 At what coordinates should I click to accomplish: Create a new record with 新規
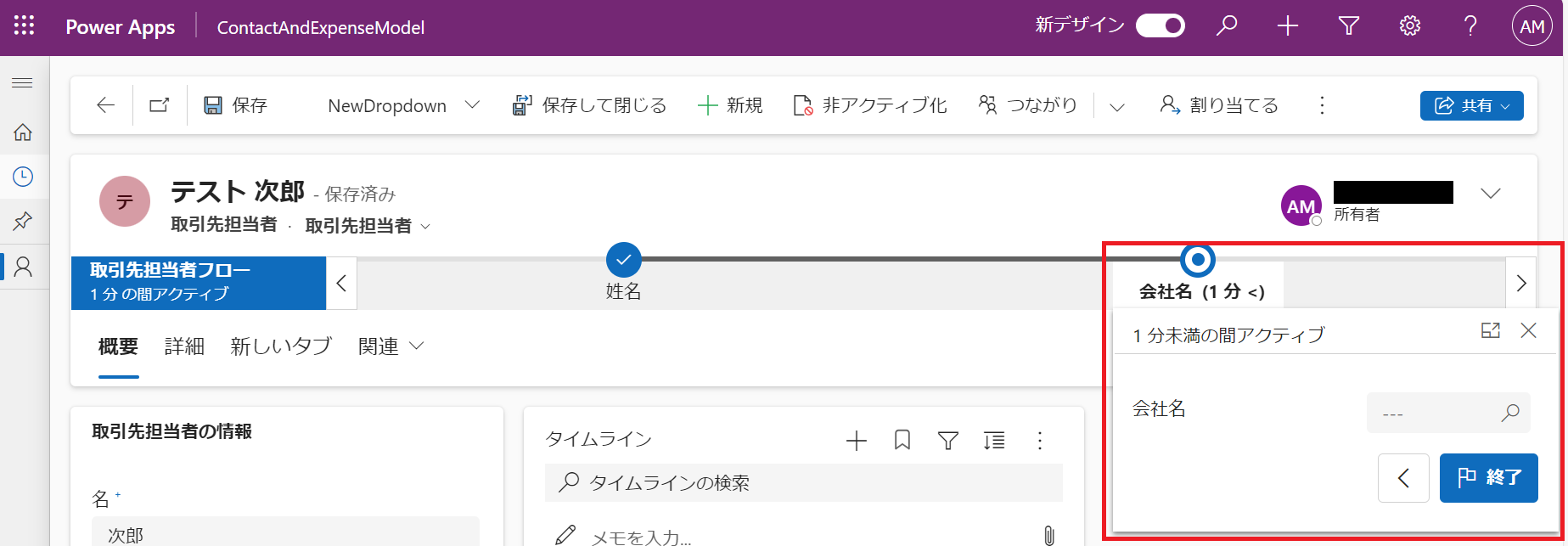[x=730, y=105]
